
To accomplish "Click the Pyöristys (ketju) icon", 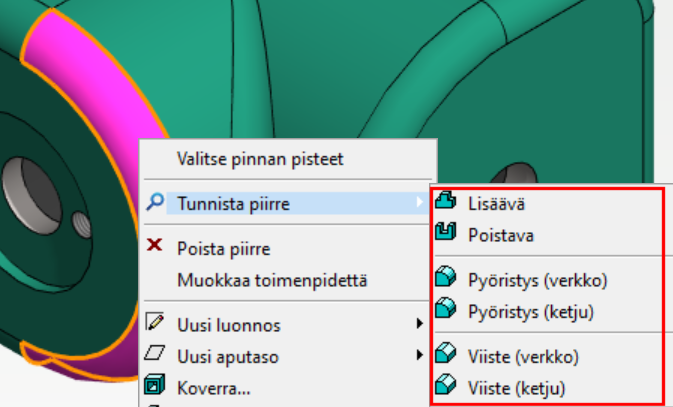I will 447,312.
